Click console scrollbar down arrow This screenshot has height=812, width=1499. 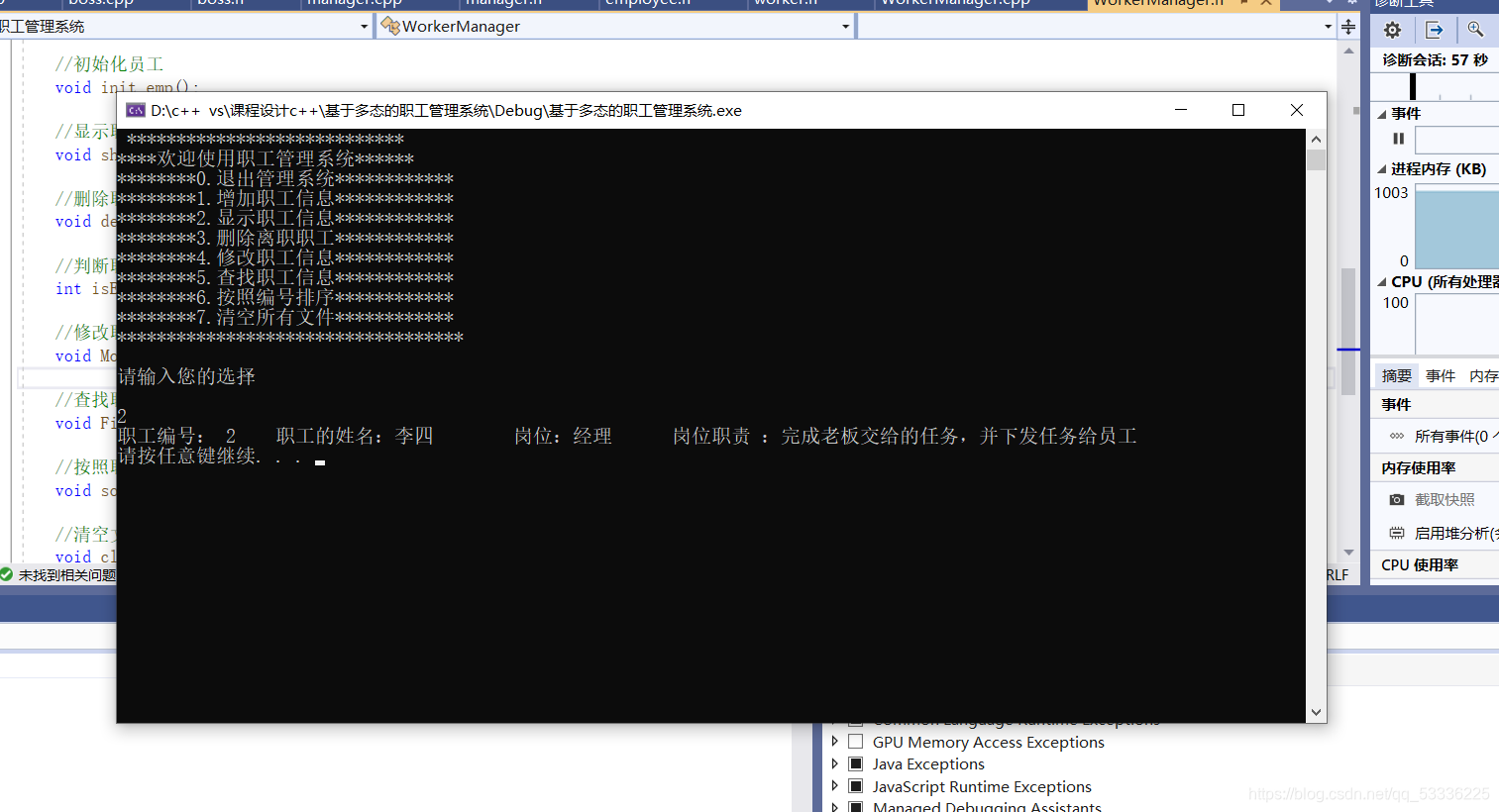point(1316,712)
